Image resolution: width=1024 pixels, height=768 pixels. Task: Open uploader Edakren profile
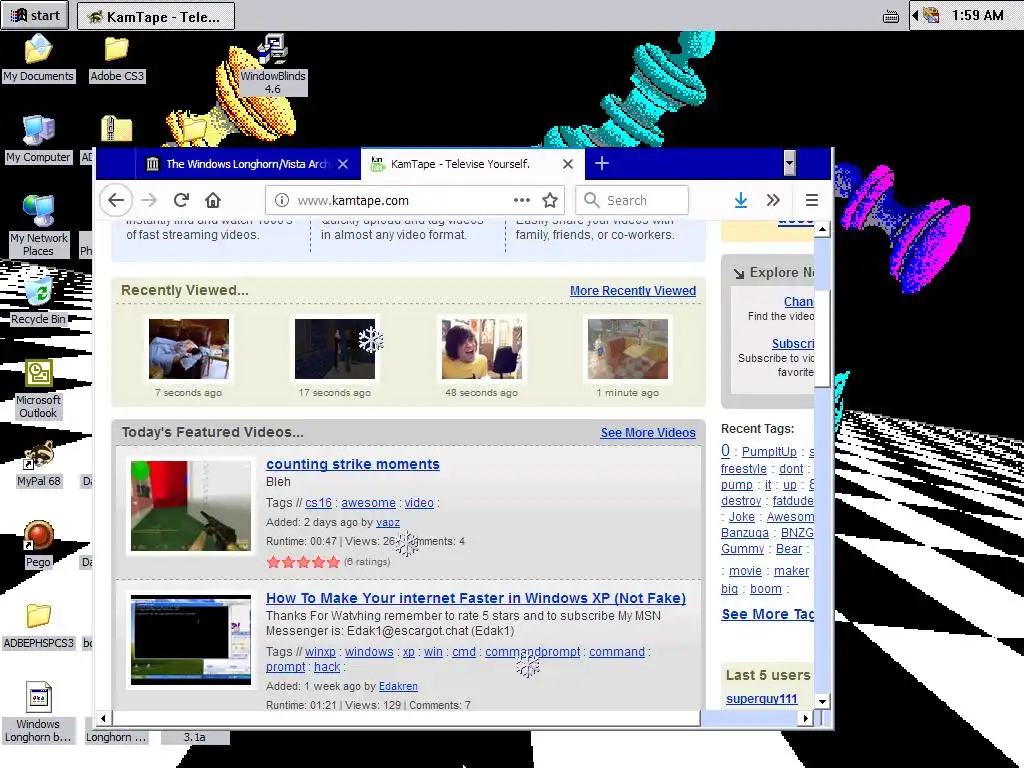[x=398, y=686]
